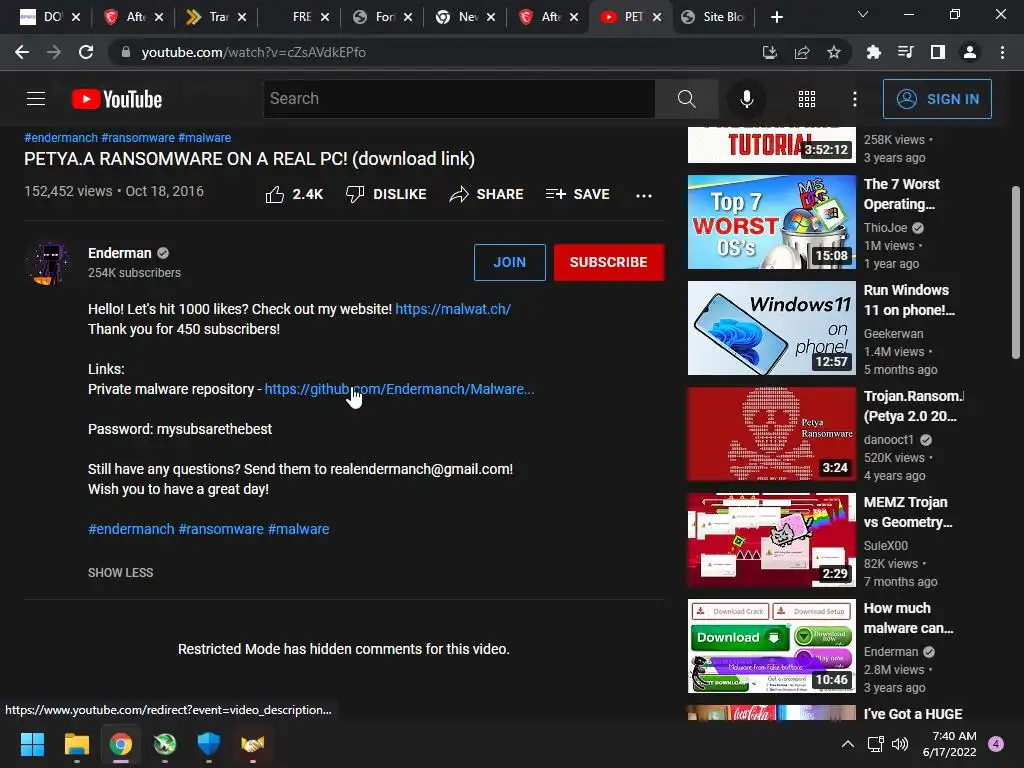Bookmark this page with star icon
The height and width of the screenshot is (768, 1024).
pos(833,52)
